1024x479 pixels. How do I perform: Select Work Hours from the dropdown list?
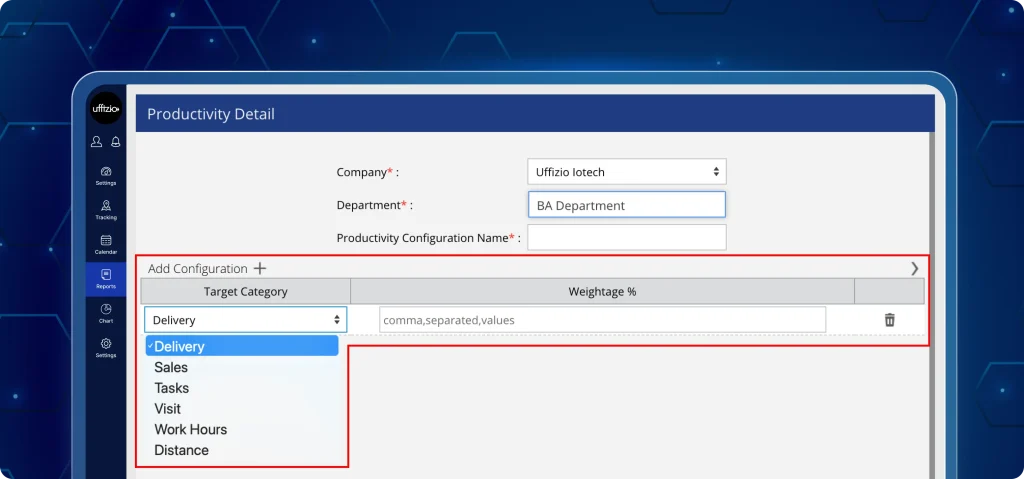pyautogui.click(x=190, y=429)
